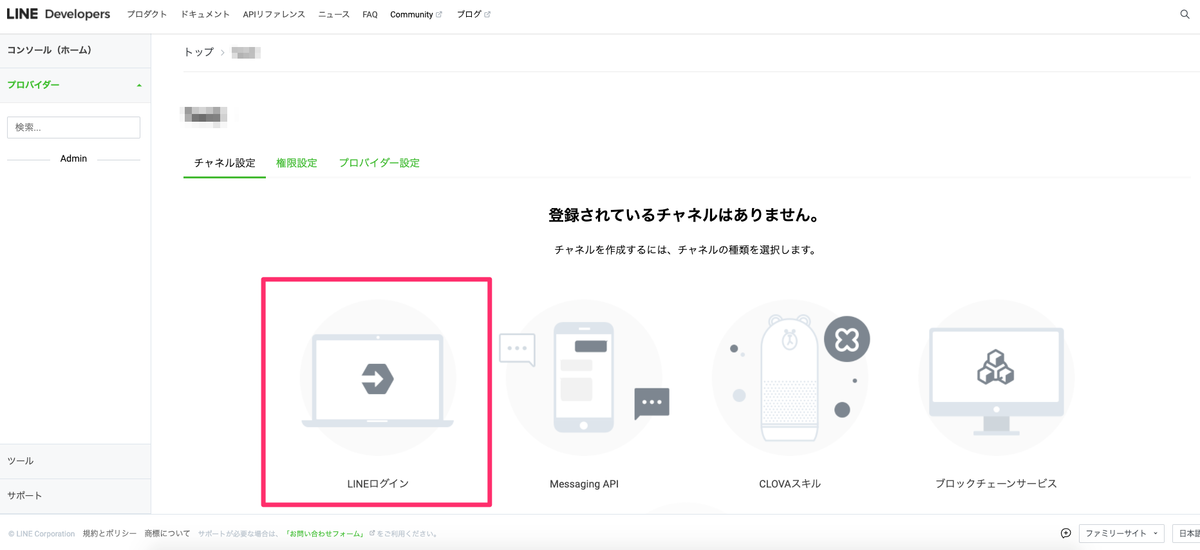Image resolution: width=1200 pixels, height=550 pixels.
Task: Open 商標について link
Action: click(167, 534)
